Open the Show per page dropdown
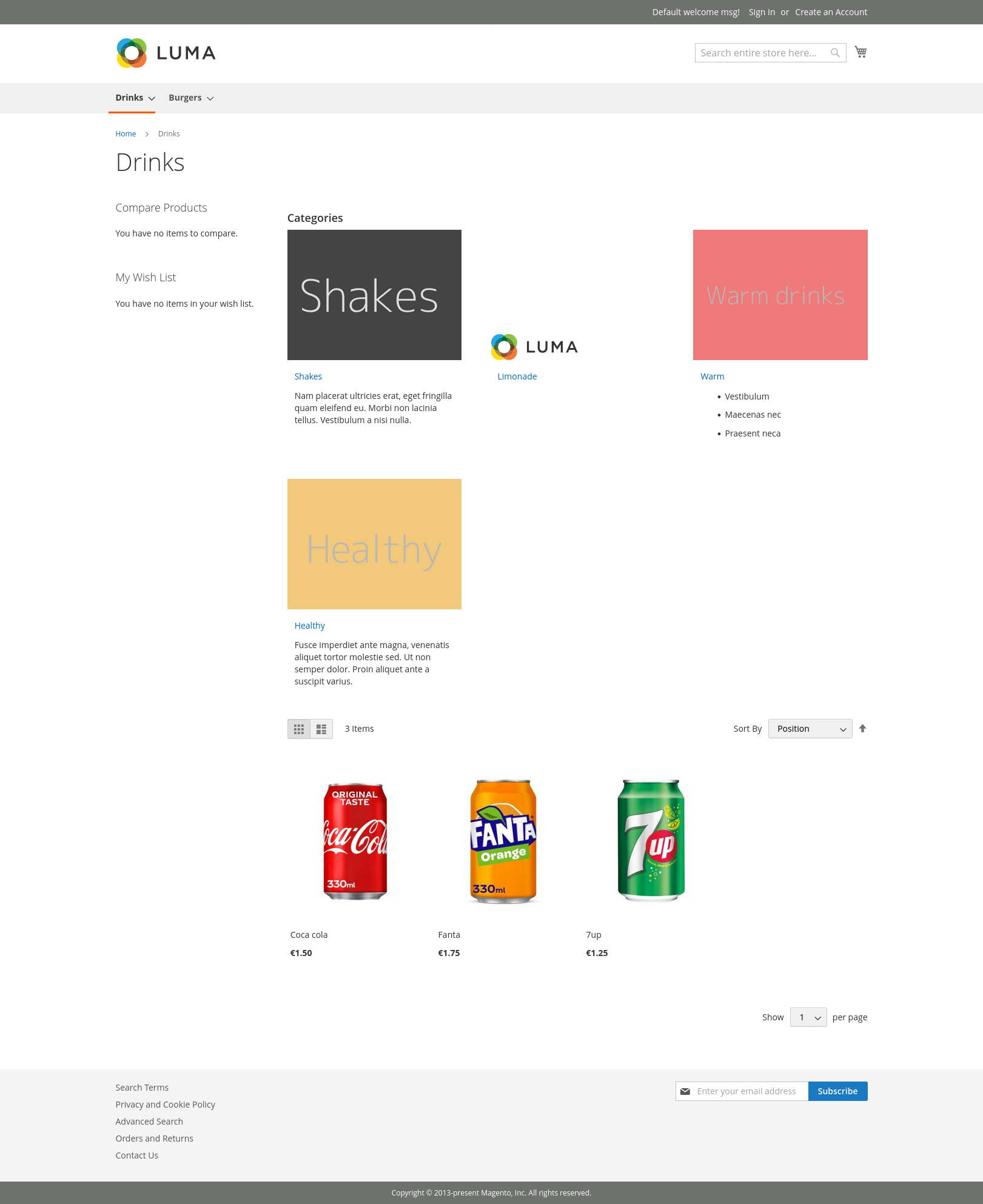 pyautogui.click(x=808, y=1017)
